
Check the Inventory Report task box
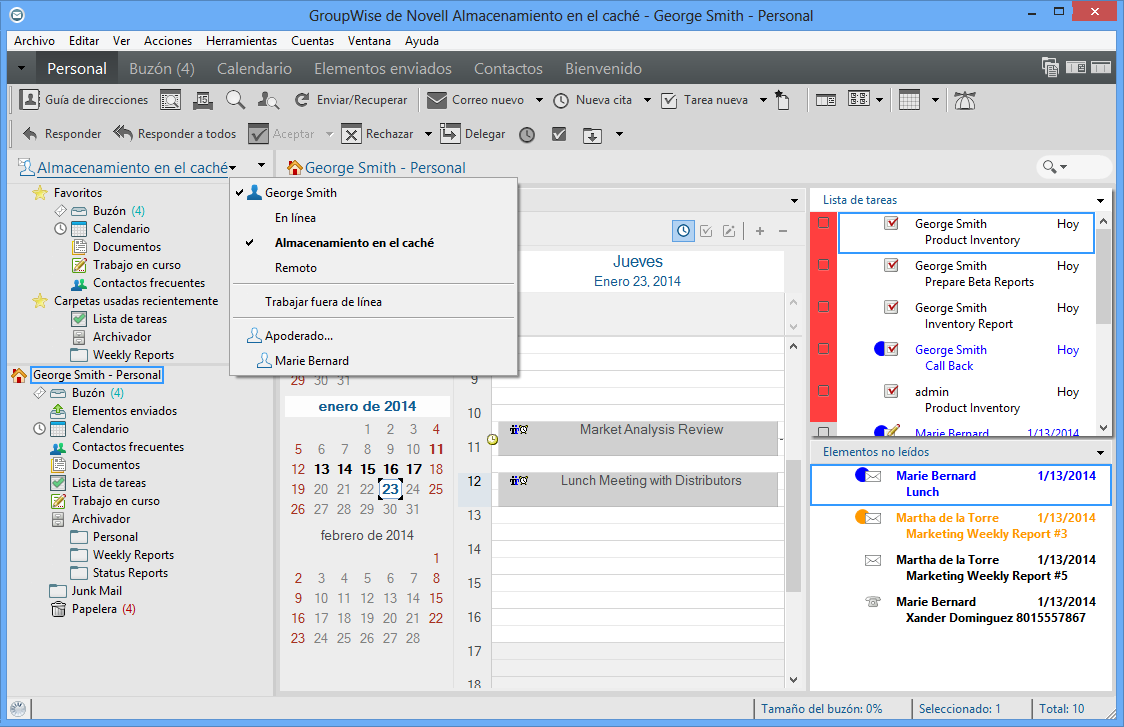824,307
